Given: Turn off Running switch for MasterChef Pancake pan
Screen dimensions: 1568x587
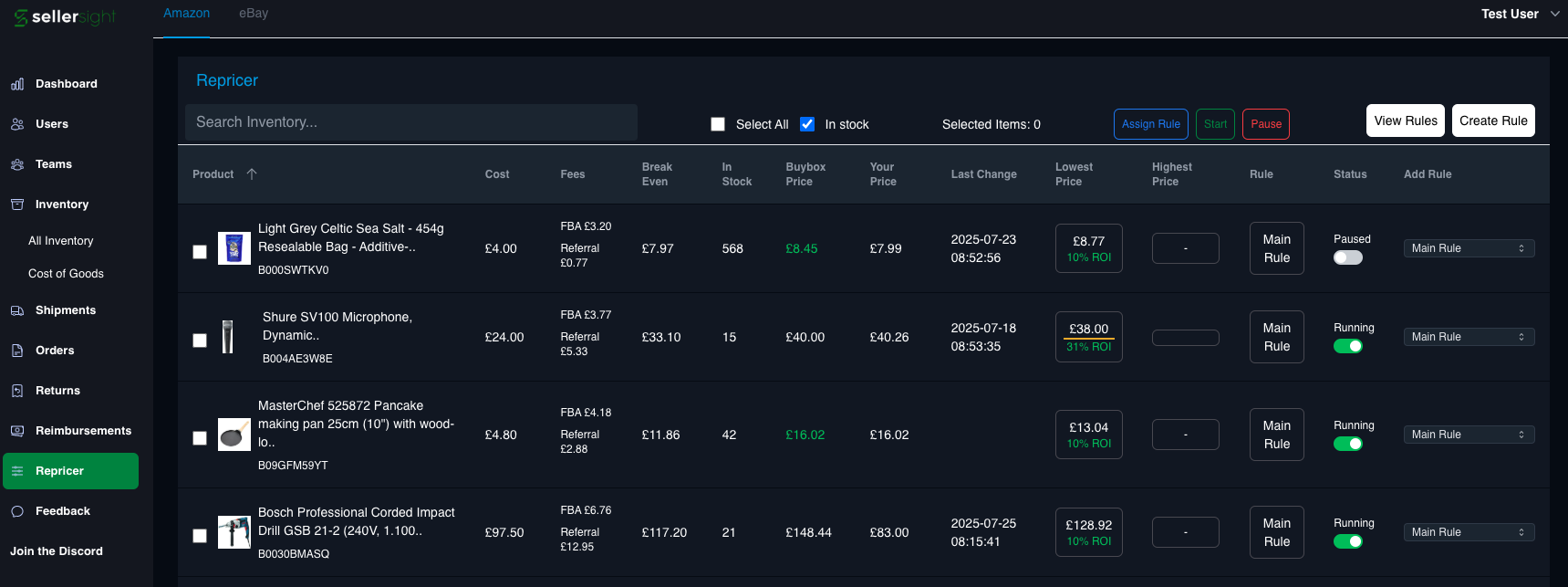Looking at the screenshot, I should click(1347, 444).
